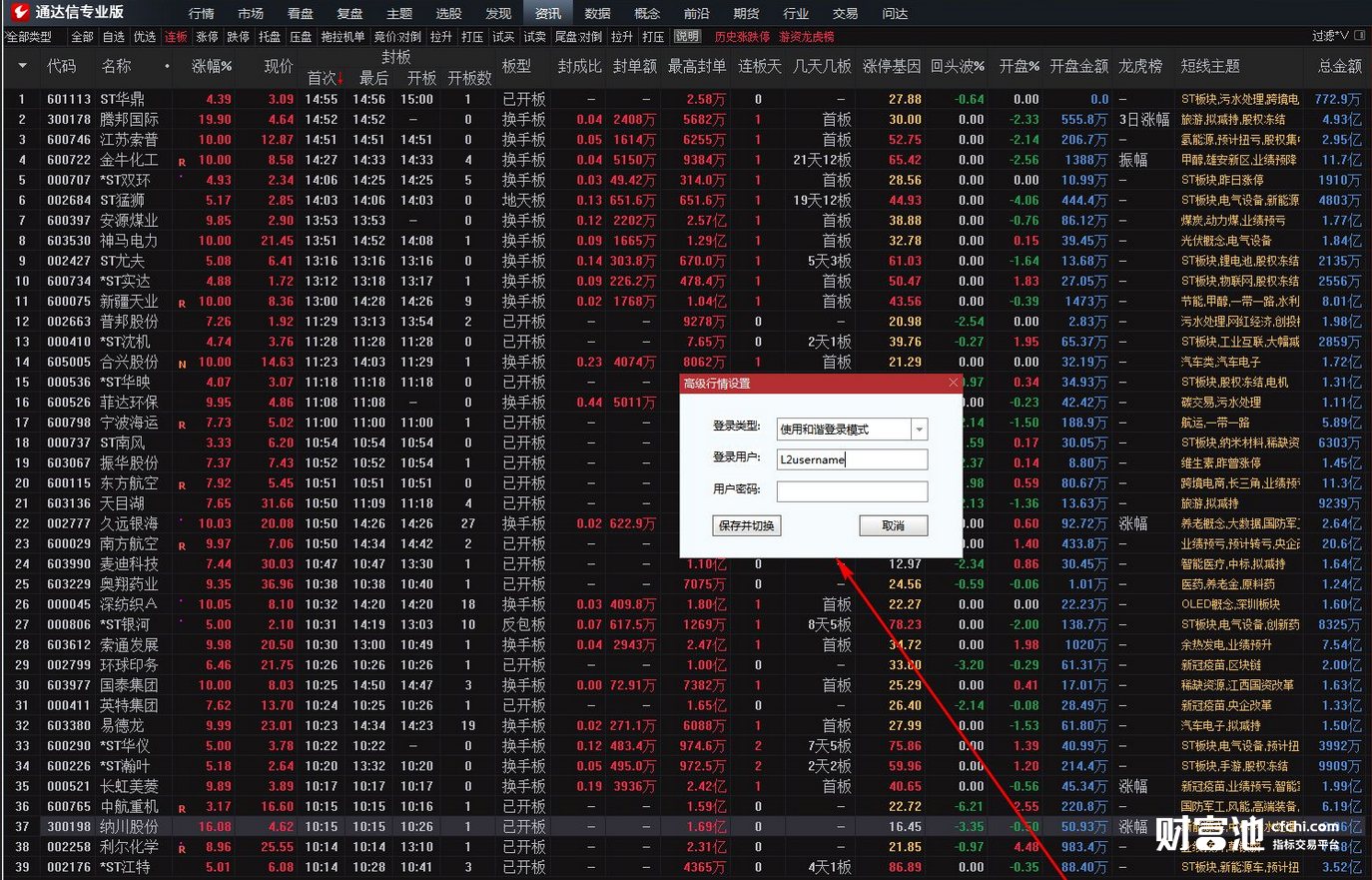Click the small panel icon beside 过滤

1359,35
